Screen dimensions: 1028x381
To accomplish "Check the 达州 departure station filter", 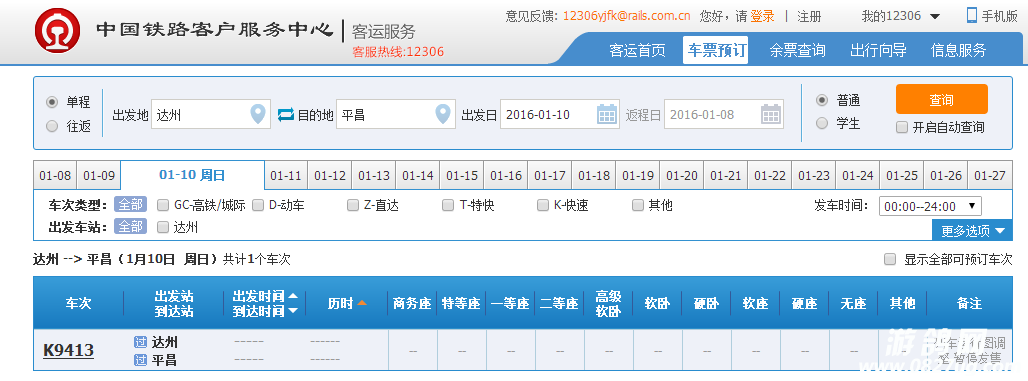I will (163, 227).
